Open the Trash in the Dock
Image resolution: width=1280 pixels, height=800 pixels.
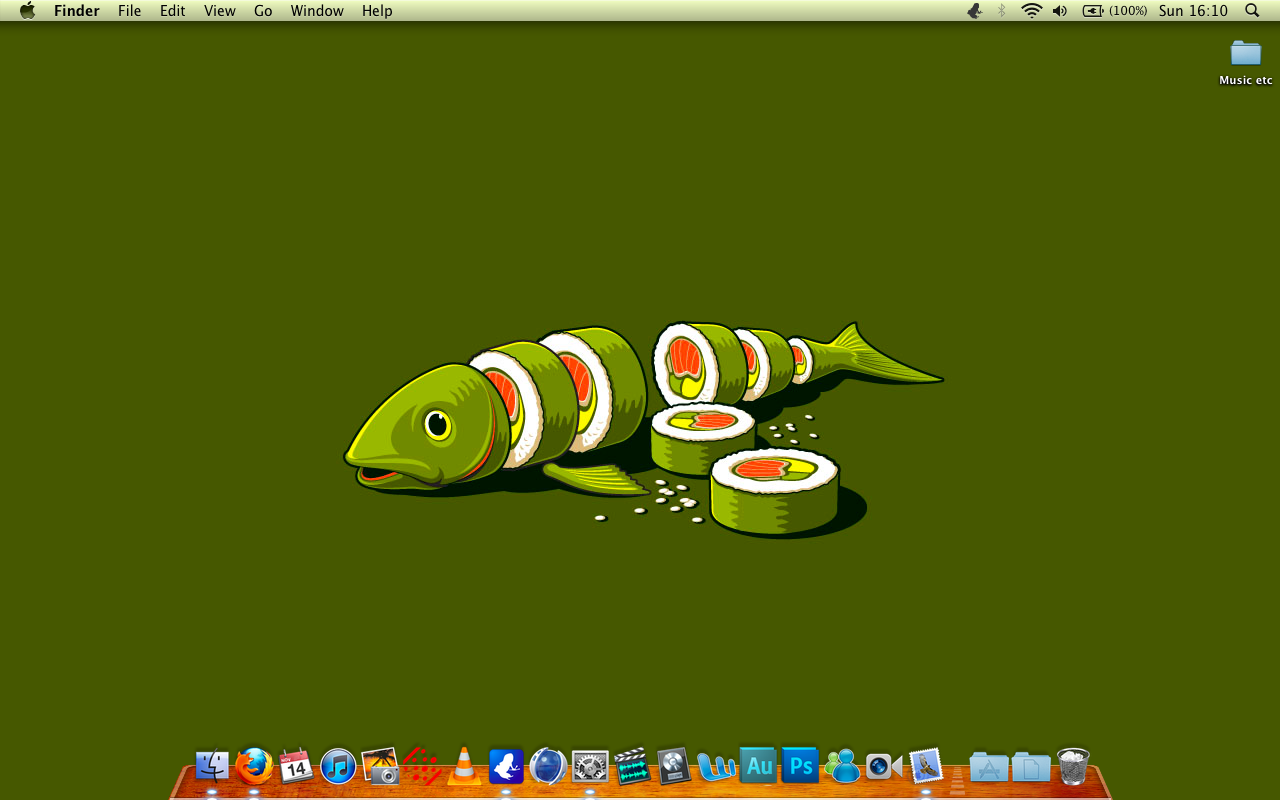click(x=1073, y=767)
